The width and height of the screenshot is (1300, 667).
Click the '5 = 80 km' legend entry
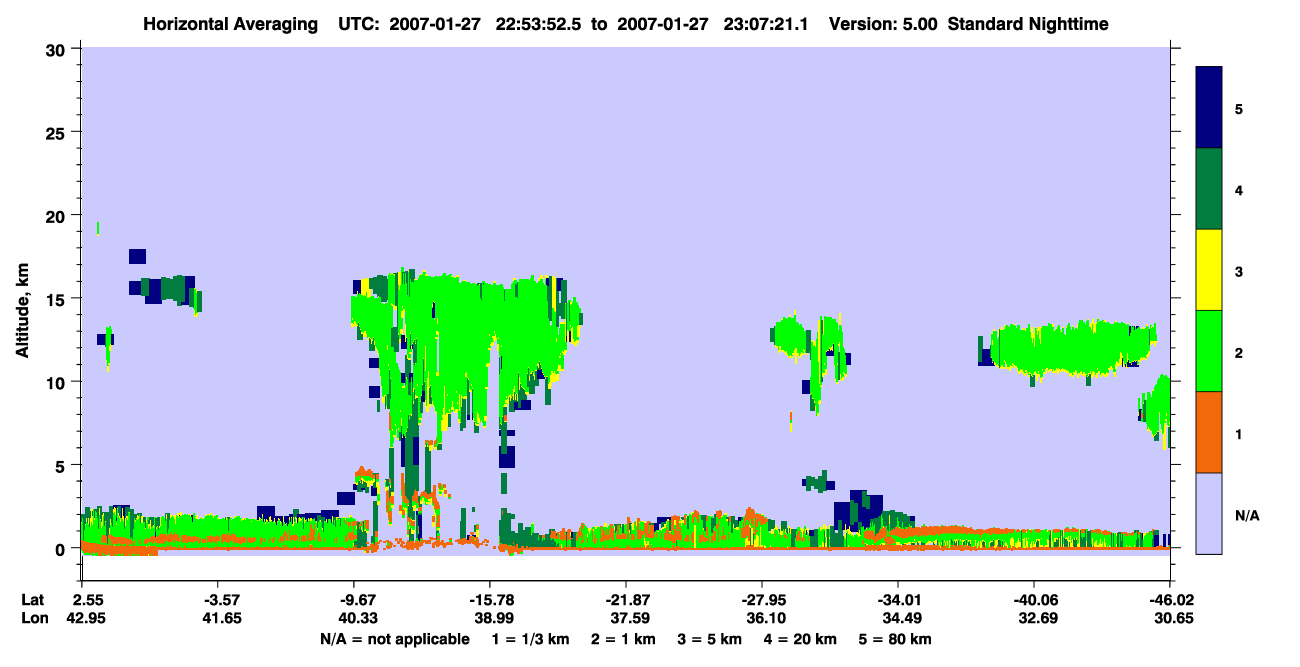897,639
